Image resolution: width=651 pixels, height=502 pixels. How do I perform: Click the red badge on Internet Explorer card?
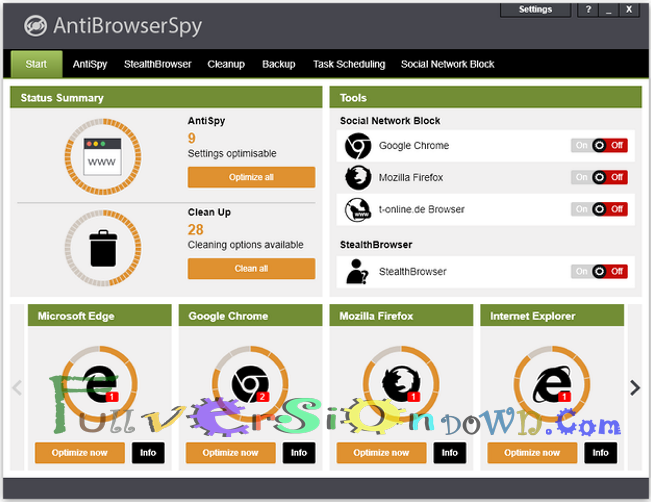564,397
